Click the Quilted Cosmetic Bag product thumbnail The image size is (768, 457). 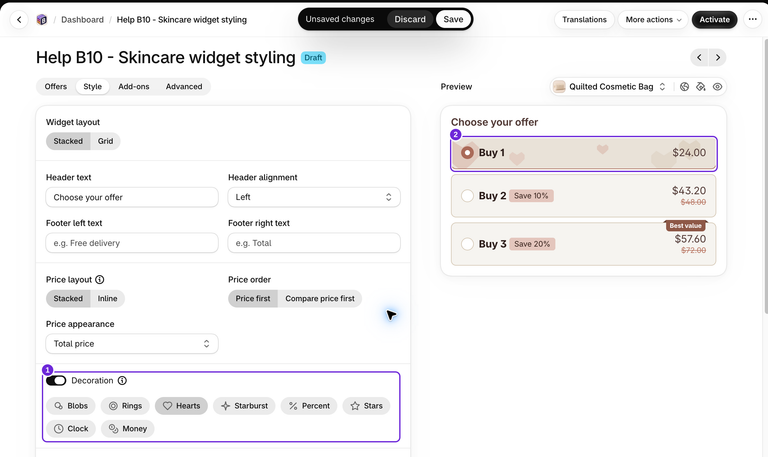559,87
